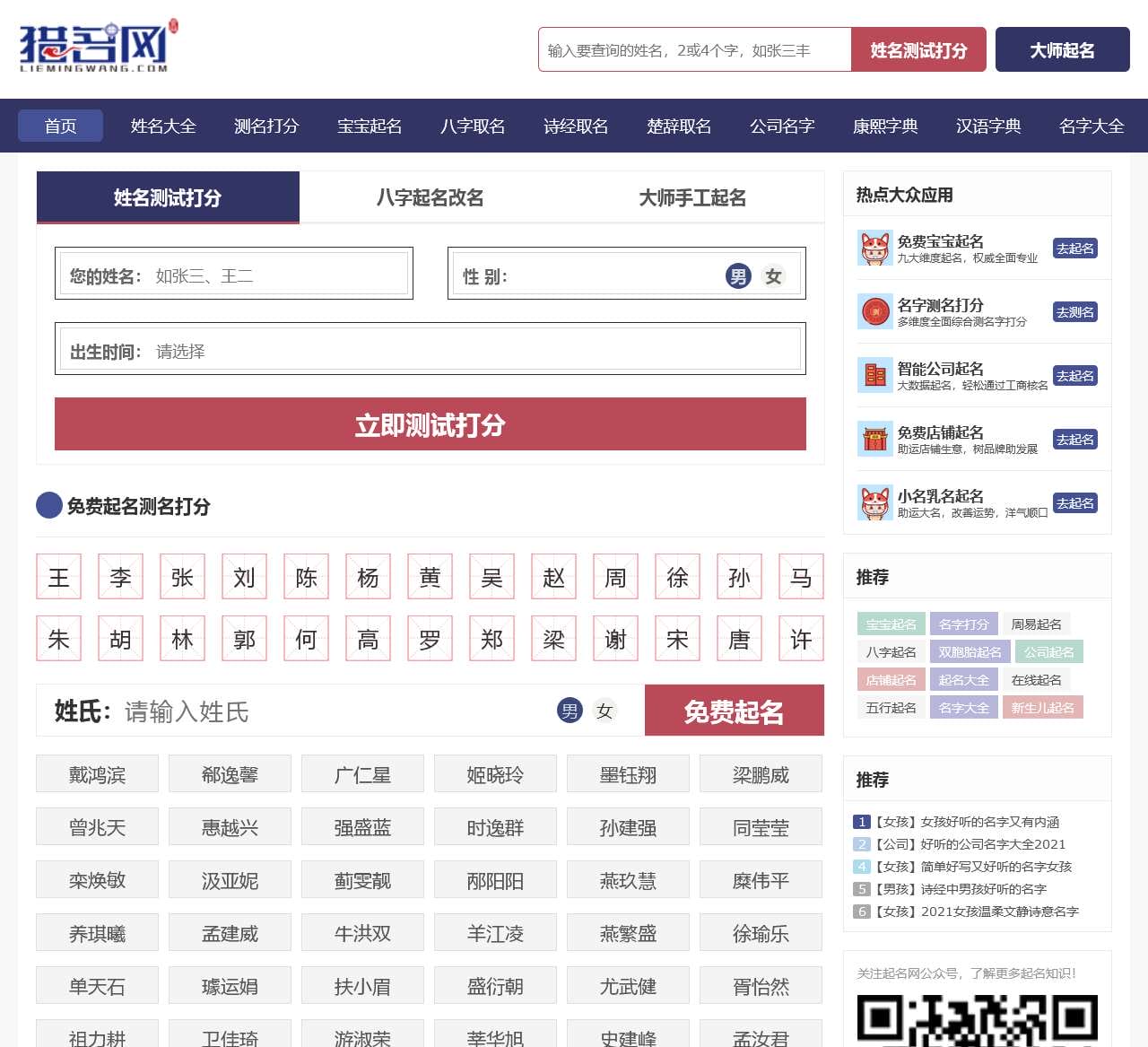Open 康熙字典 in the navigation bar
This screenshot has height=1047, width=1148.
click(885, 126)
